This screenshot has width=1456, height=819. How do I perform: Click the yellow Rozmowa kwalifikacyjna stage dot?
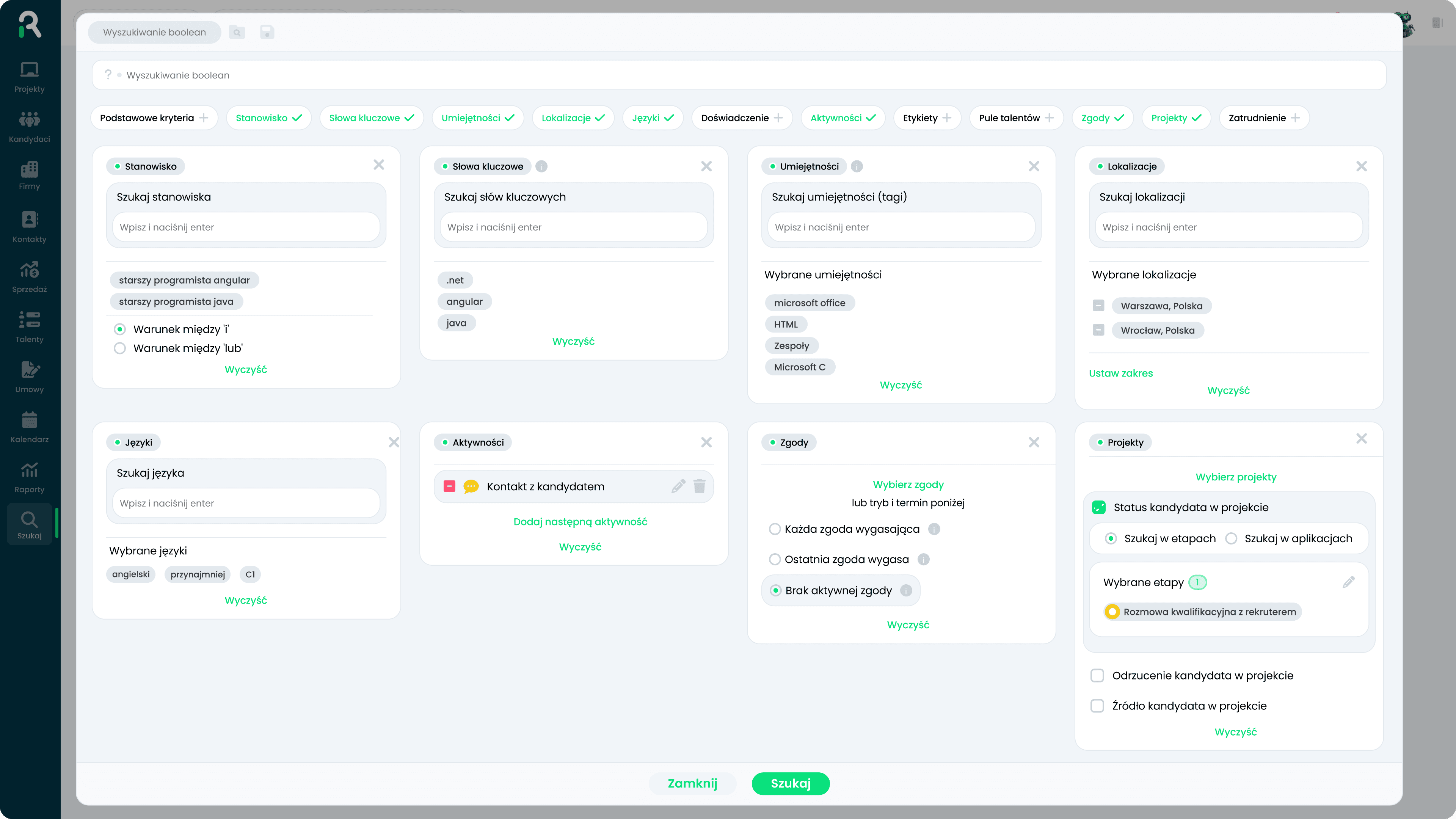pos(1112,612)
